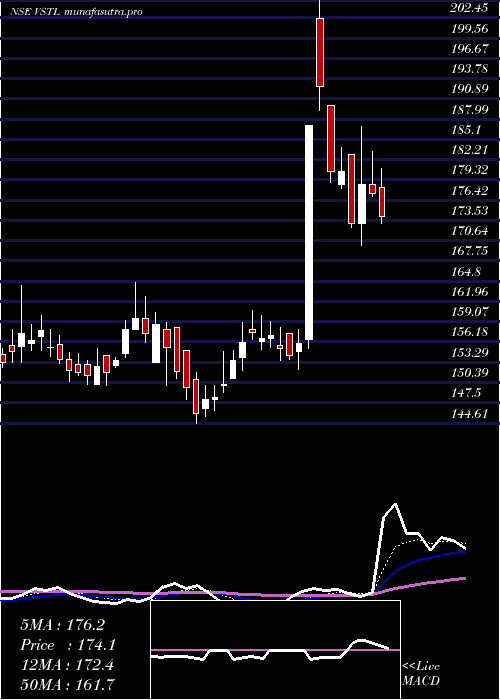The width and height of the screenshot is (500, 700).
Task: Select the 187.99 axis value
Action: click(x=468, y=109)
